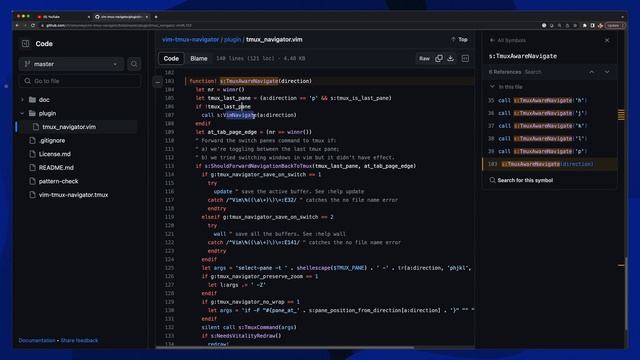
Task: Focus the Go to file input
Action: coord(80,81)
